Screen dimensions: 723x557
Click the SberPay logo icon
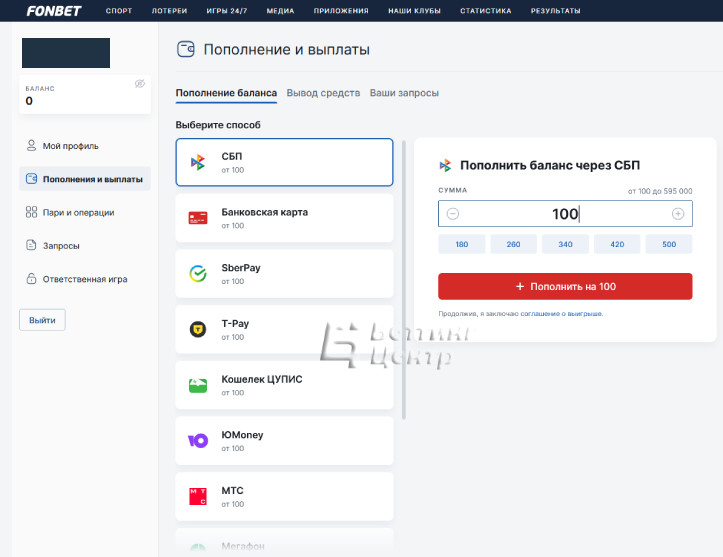coord(198,274)
